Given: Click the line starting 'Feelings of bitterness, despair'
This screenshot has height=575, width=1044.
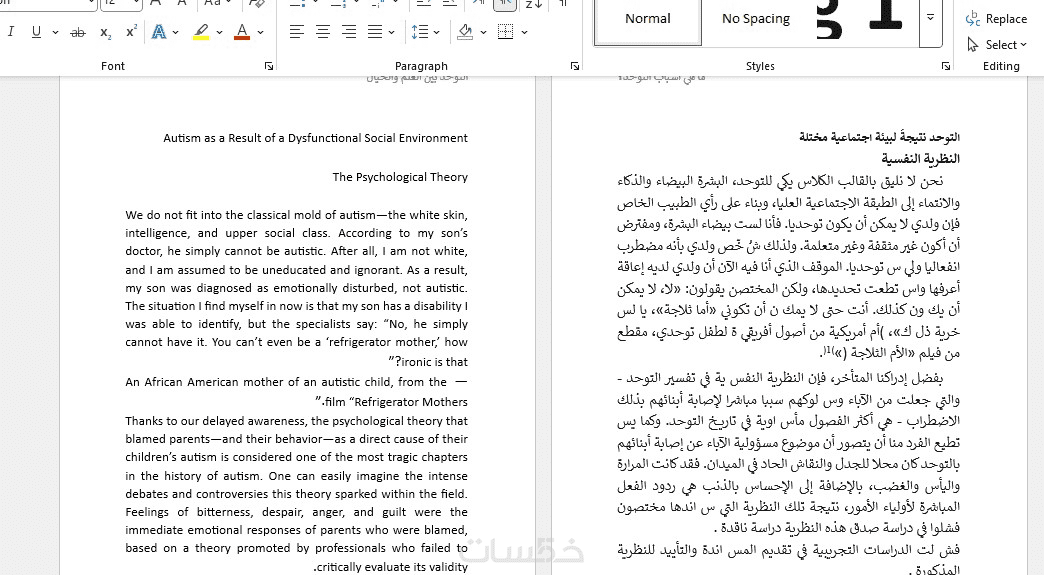Looking at the screenshot, I should tap(296, 512).
